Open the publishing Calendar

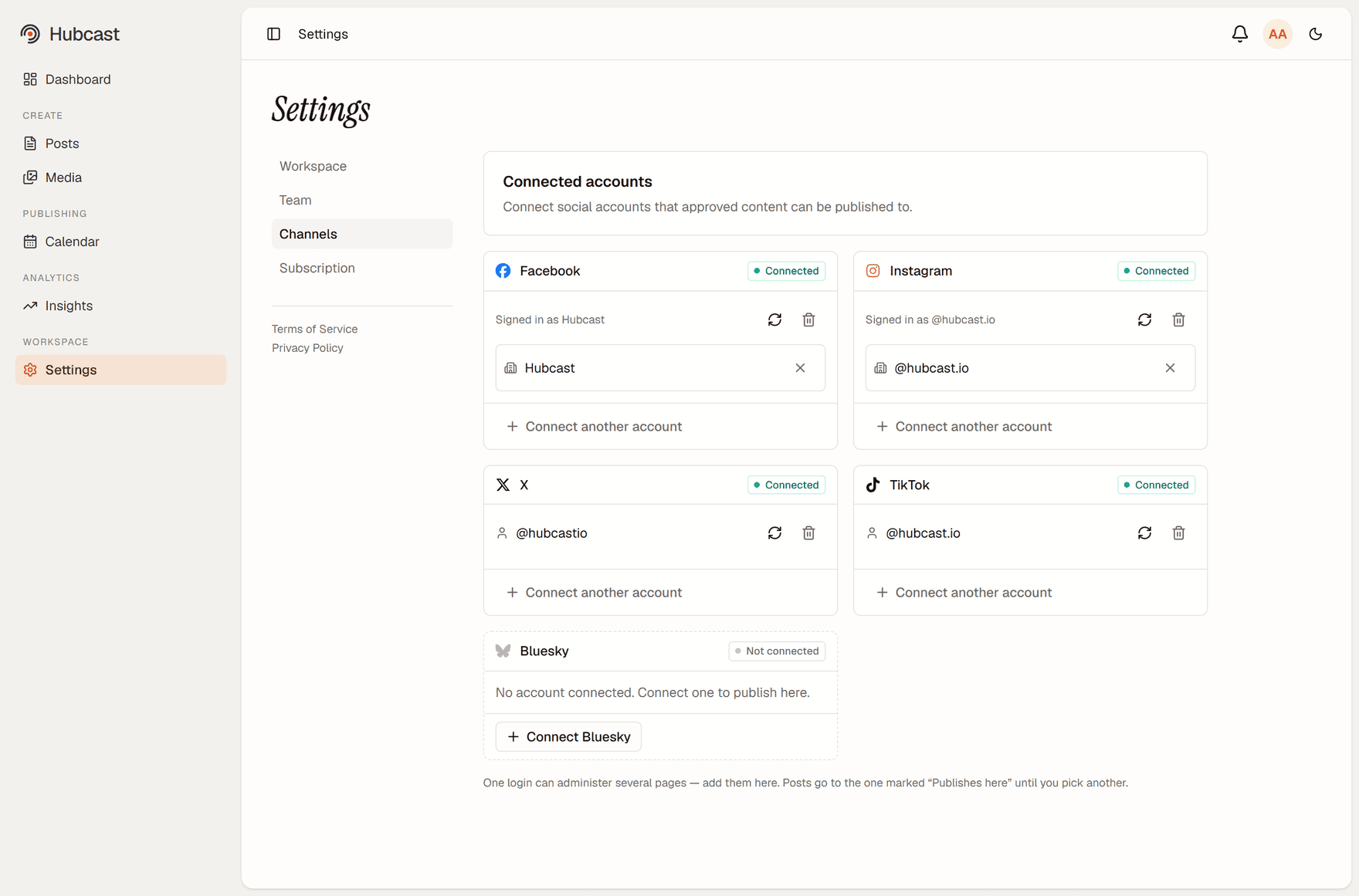[120, 242]
